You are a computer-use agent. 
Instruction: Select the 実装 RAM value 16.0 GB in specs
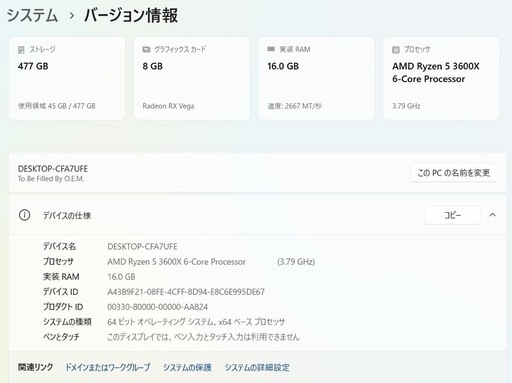point(121,277)
